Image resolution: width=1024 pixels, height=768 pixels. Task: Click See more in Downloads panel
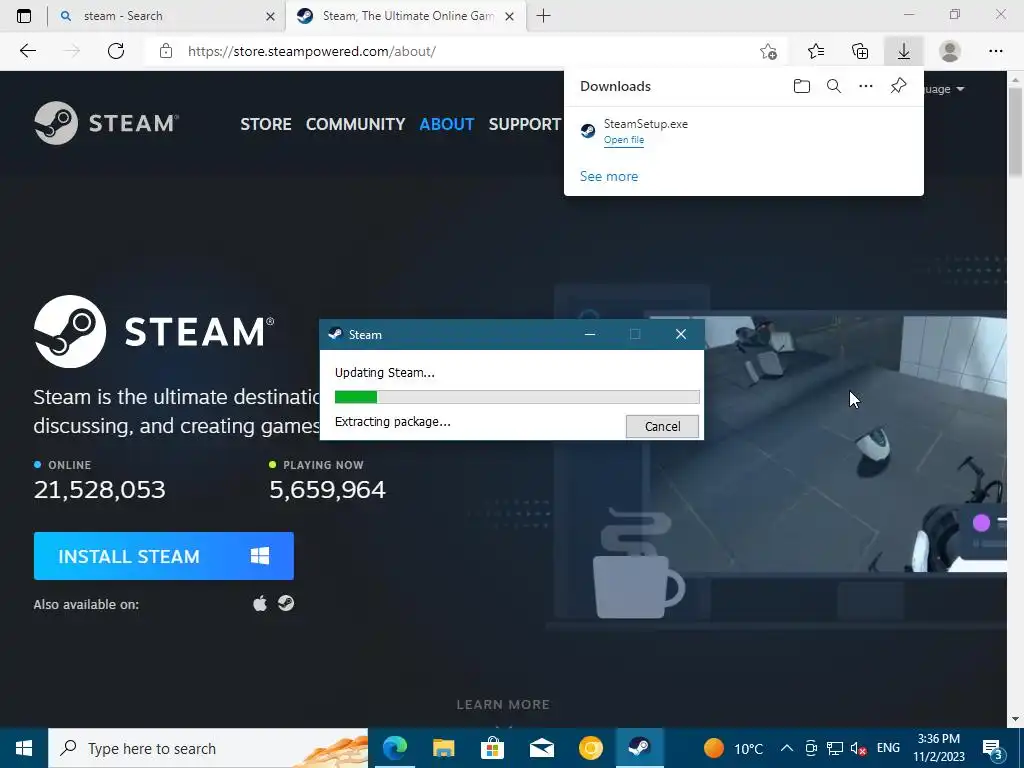point(609,176)
